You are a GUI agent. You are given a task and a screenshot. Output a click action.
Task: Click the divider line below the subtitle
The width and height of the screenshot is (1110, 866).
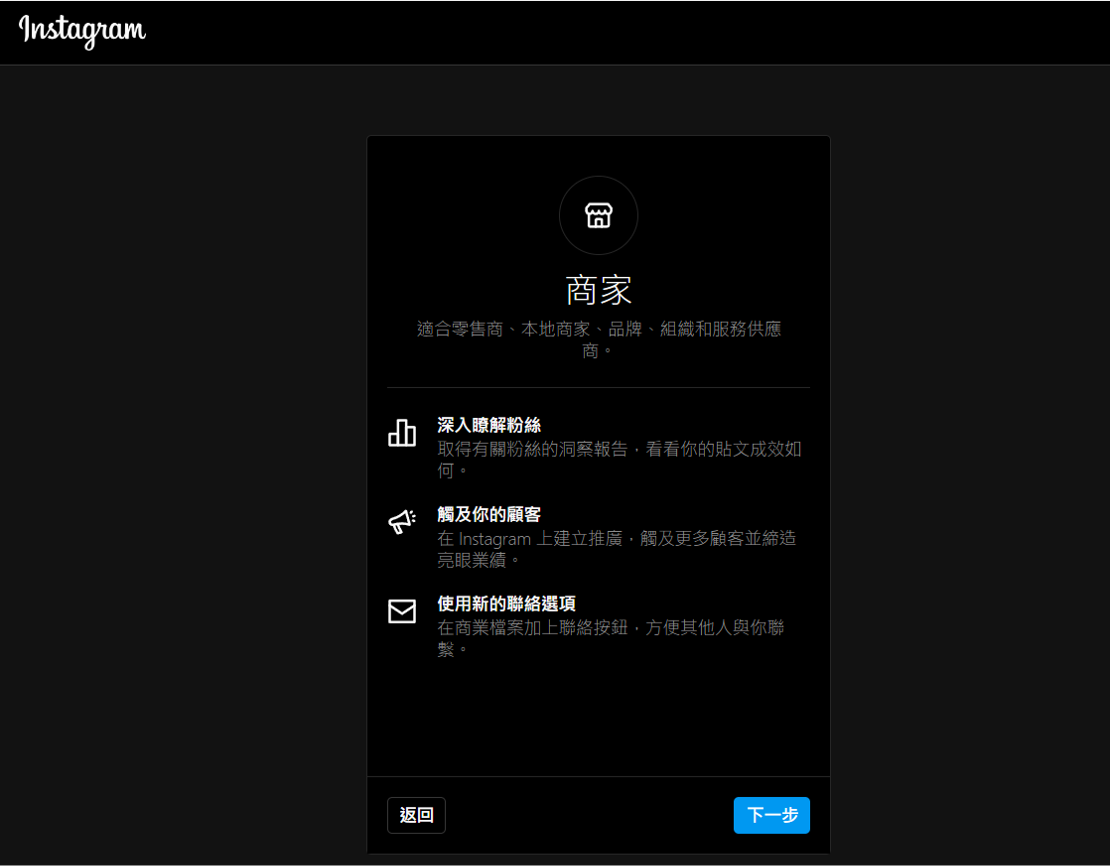tap(598, 387)
